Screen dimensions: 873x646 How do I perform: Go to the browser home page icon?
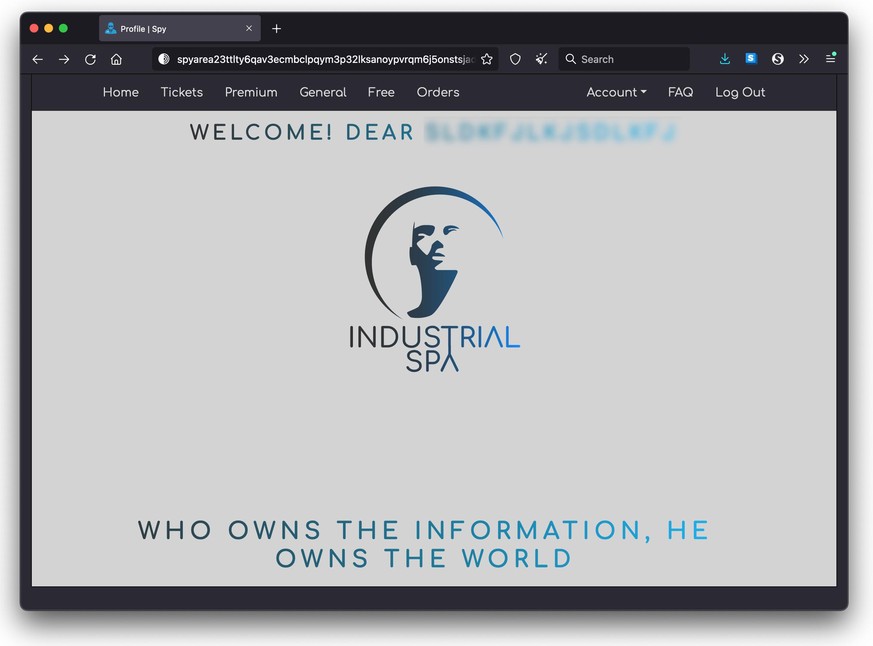(116, 59)
